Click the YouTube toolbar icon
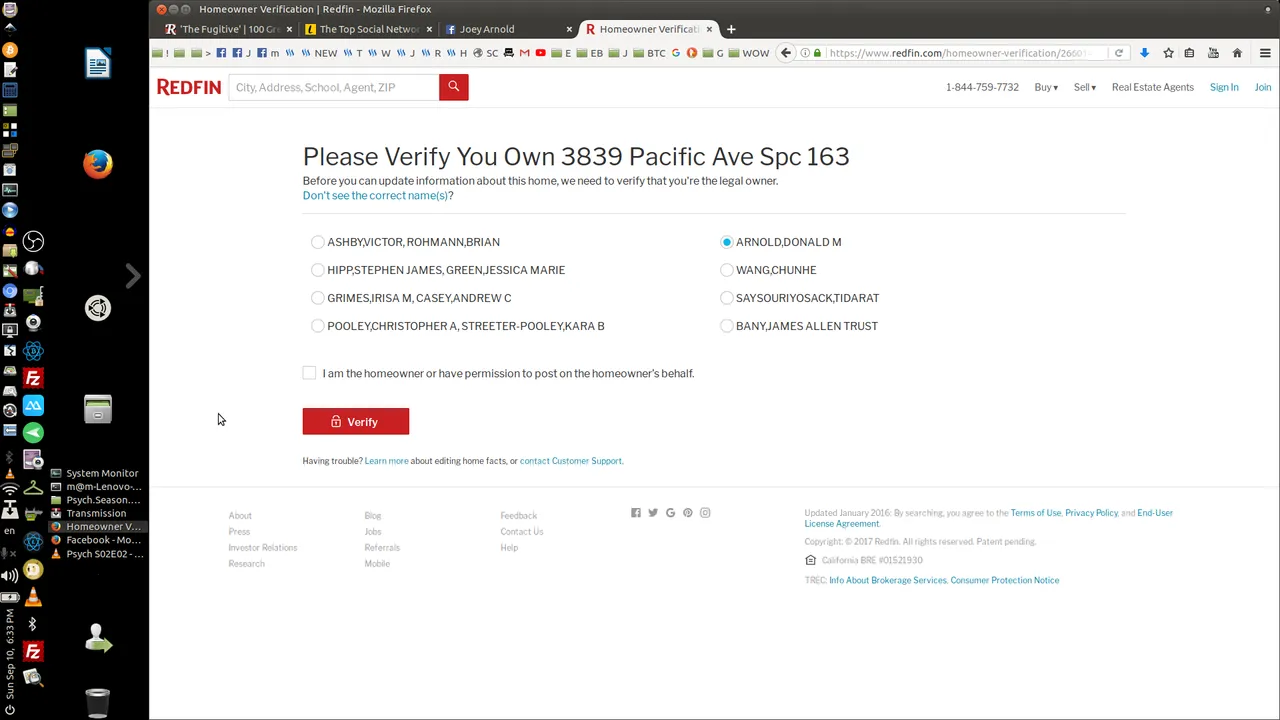The height and width of the screenshot is (720, 1280). (x=1213, y=53)
